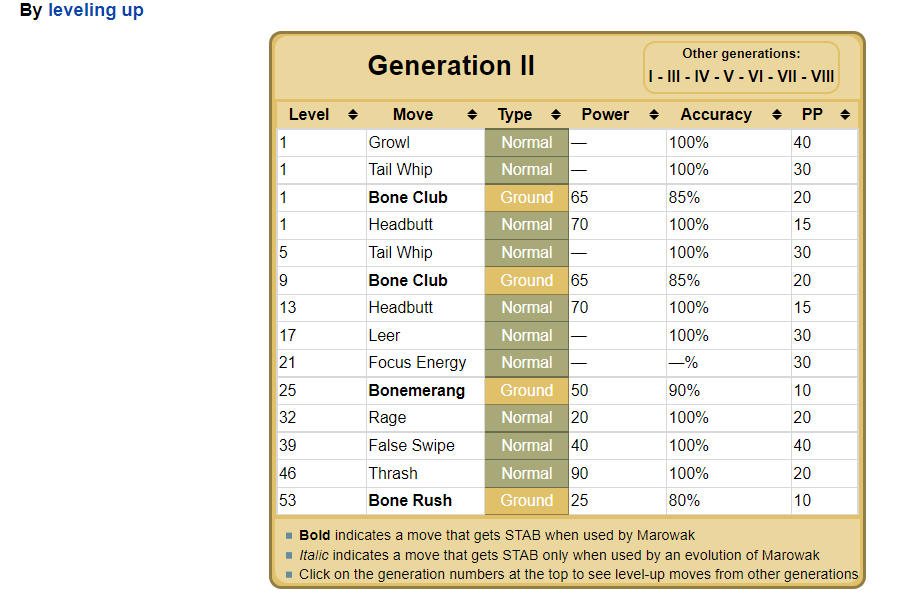911x596 pixels.
Task: Select the Power column header text
Action: pos(605,114)
